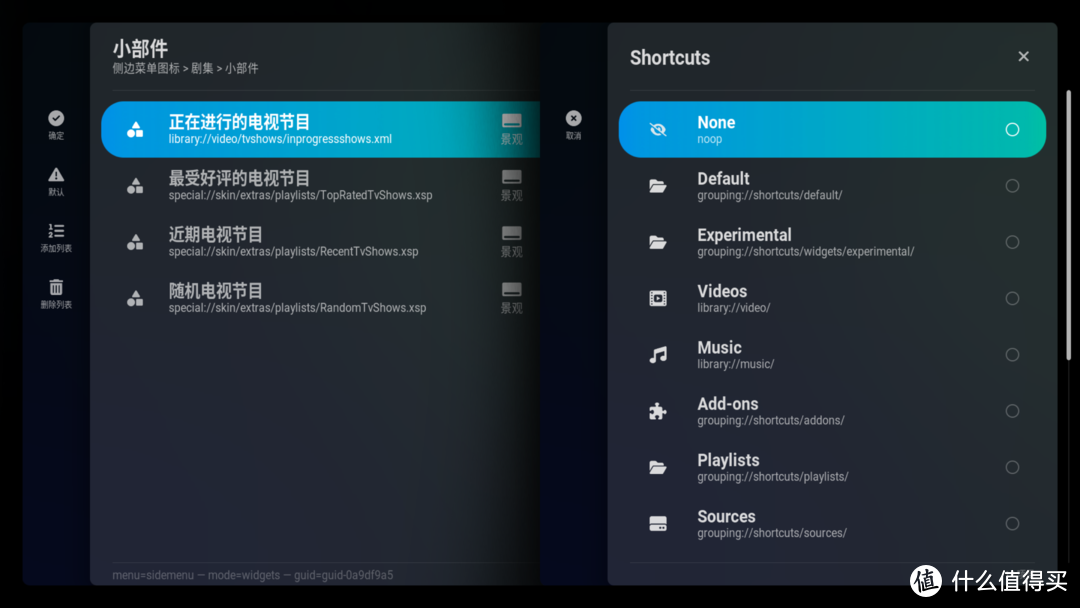Click the 确定 checkmark icon in sidebar
The image size is (1080, 608).
[x=56, y=118]
